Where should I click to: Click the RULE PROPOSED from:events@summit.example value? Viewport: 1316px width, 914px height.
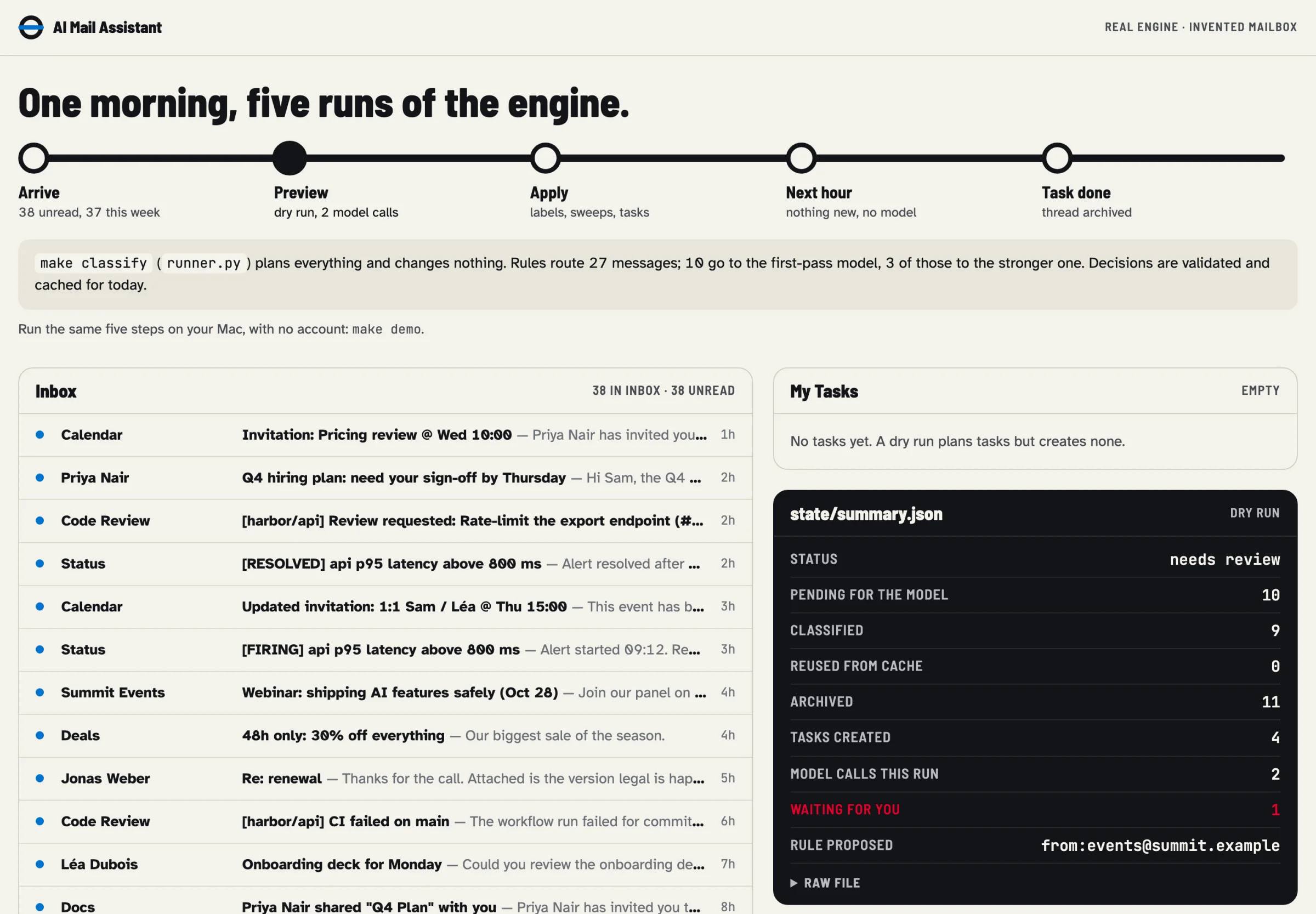click(1160, 846)
